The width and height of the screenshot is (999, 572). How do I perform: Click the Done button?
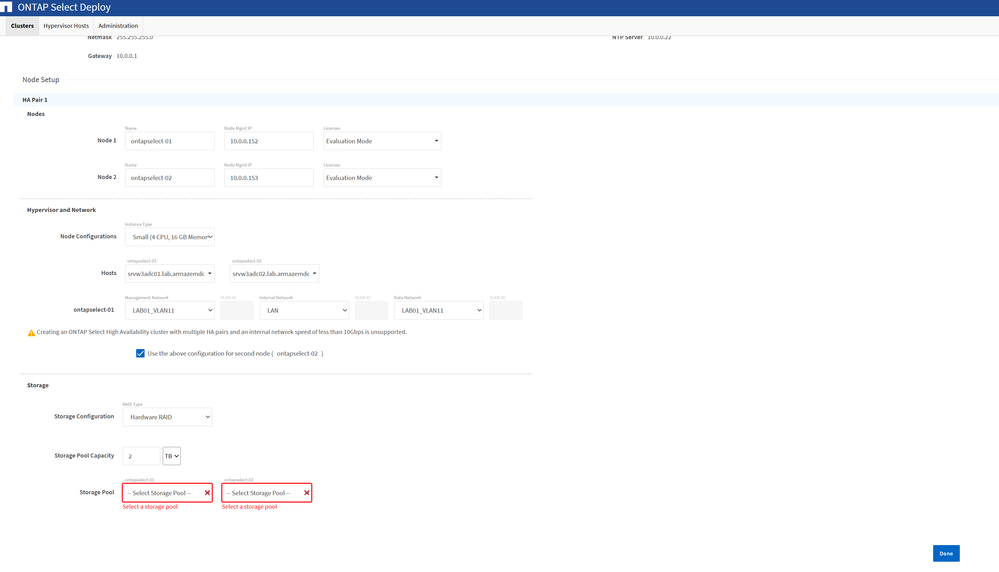coord(946,554)
